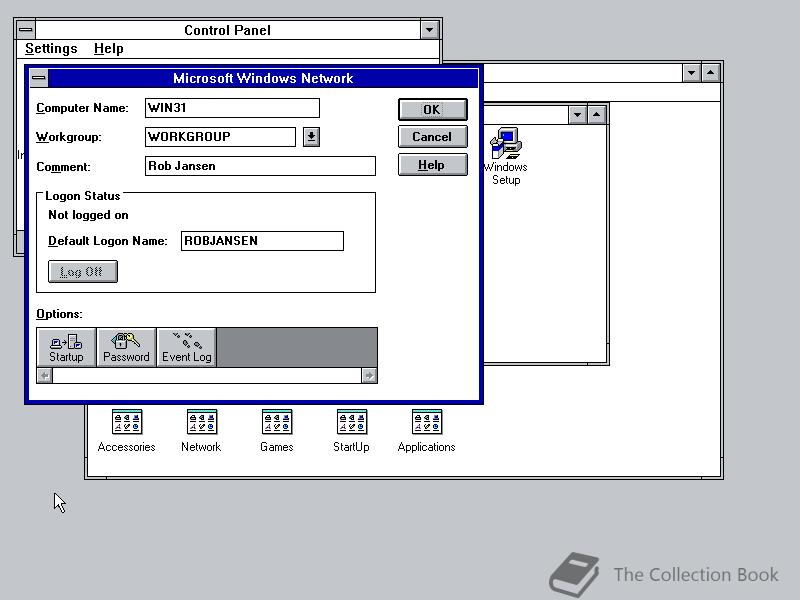Image resolution: width=800 pixels, height=600 pixels.
Task: Open the StartUp program group
Action: [x=352, y=431]
